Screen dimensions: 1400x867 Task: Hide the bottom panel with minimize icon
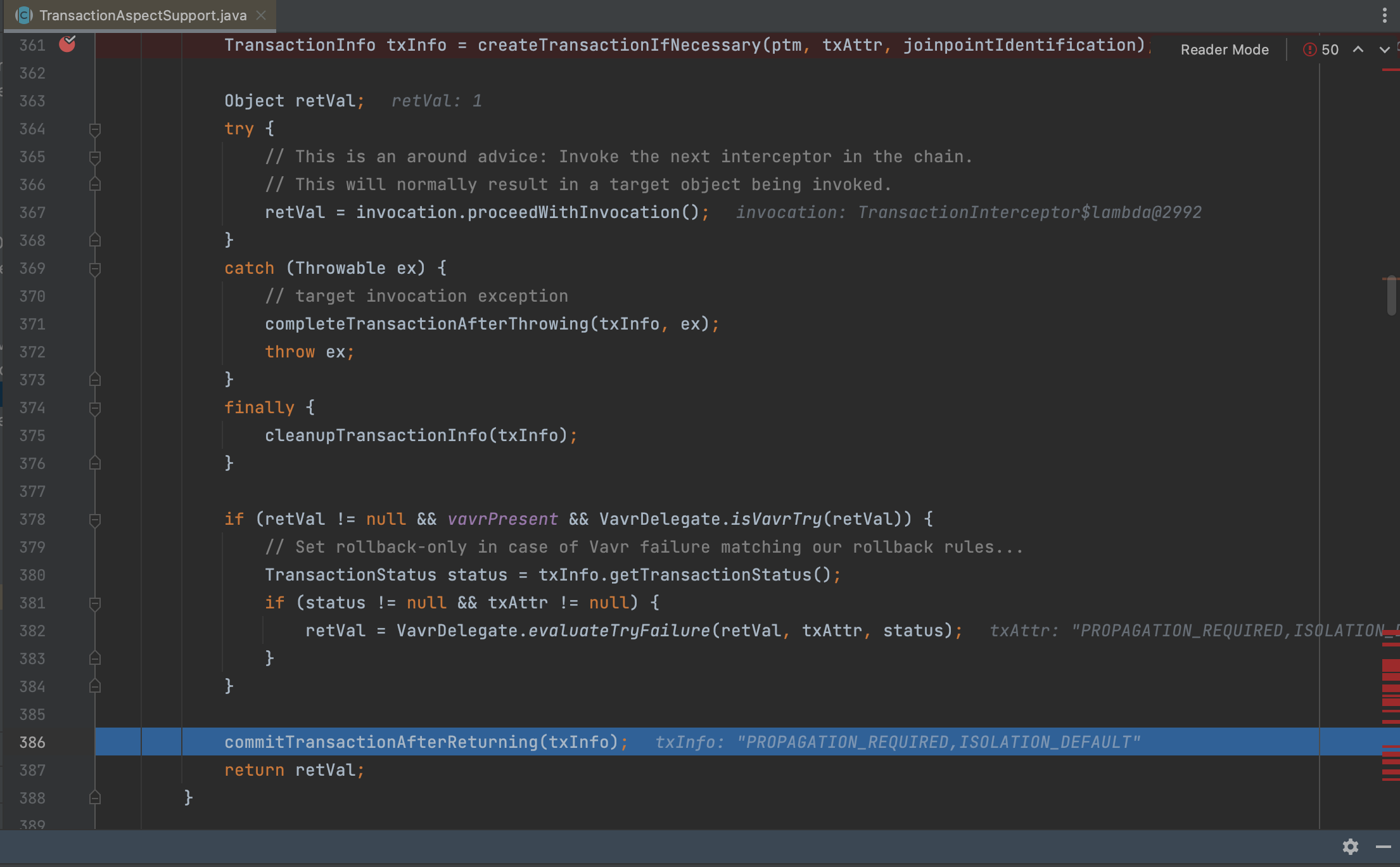click(1383, 847)
